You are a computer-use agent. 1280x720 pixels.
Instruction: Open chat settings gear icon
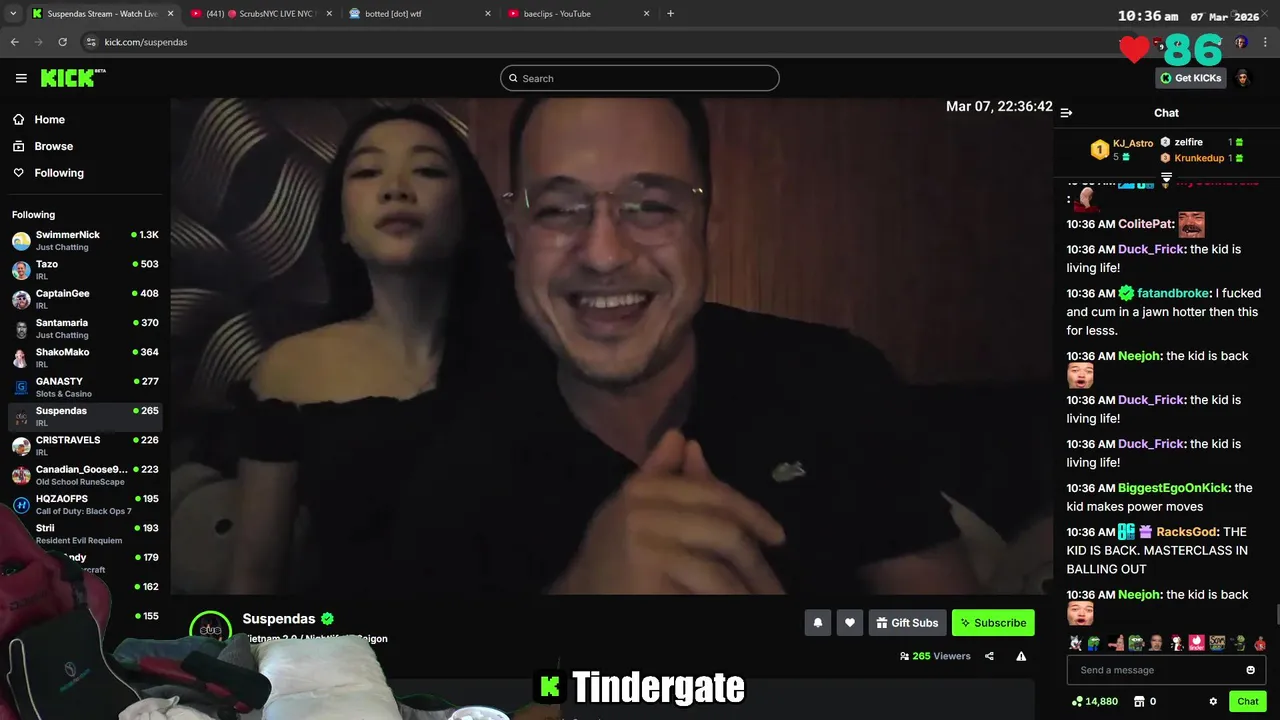(1213, 701)
